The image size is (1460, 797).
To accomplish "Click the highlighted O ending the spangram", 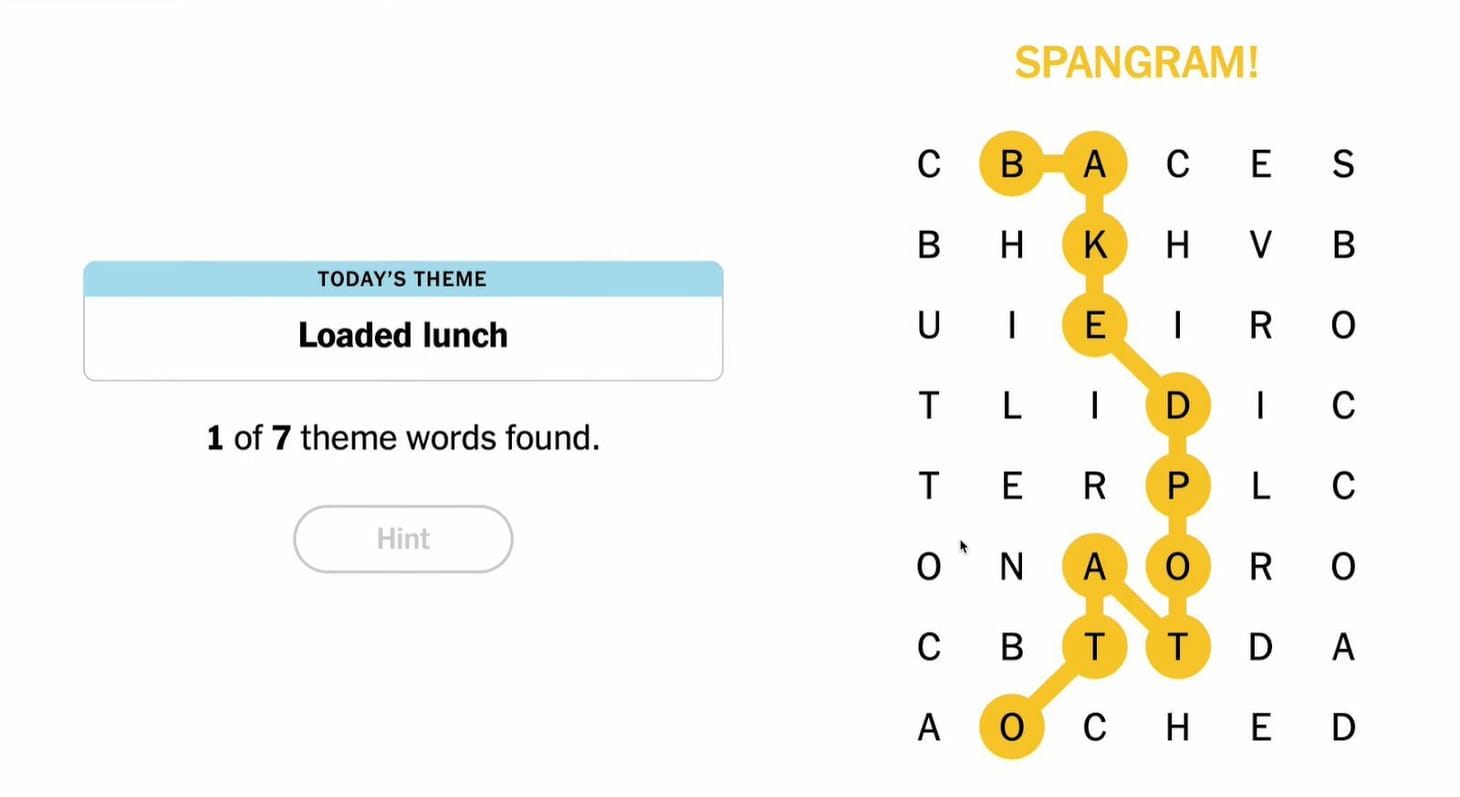I will click(x=1011, y=728).
